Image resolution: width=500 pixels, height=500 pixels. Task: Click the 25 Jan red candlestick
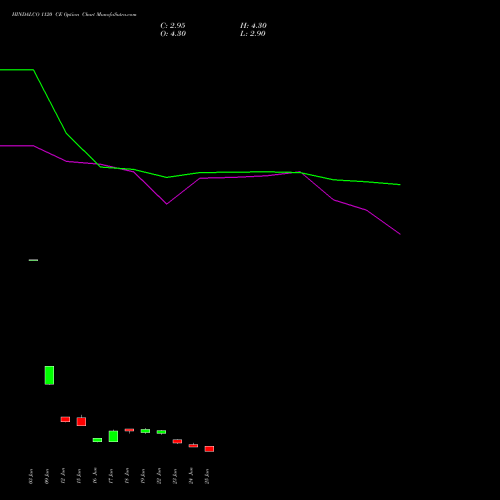[x=209, y=449]
